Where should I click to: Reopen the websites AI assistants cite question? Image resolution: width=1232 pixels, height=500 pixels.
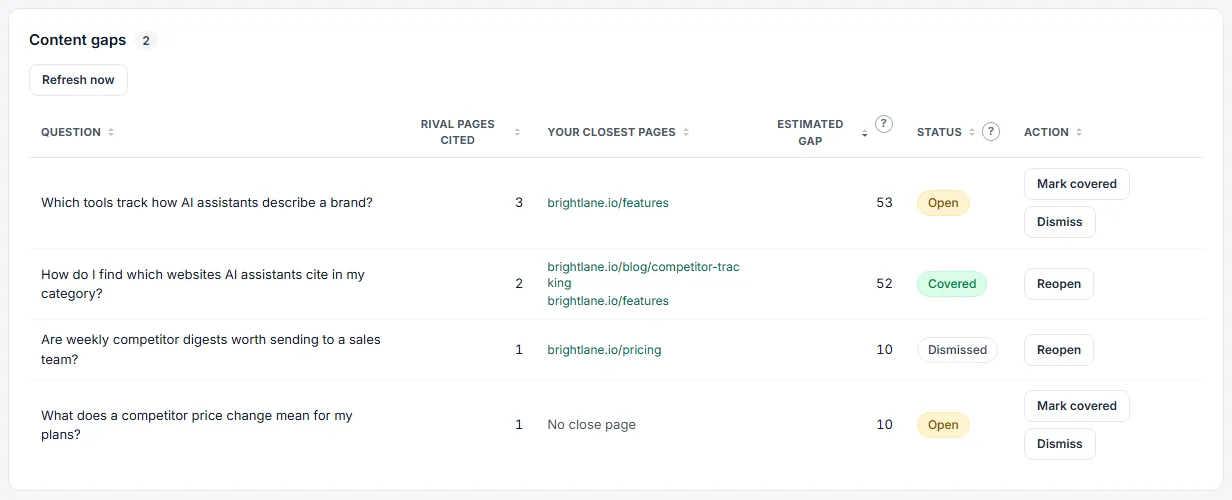1059,284
